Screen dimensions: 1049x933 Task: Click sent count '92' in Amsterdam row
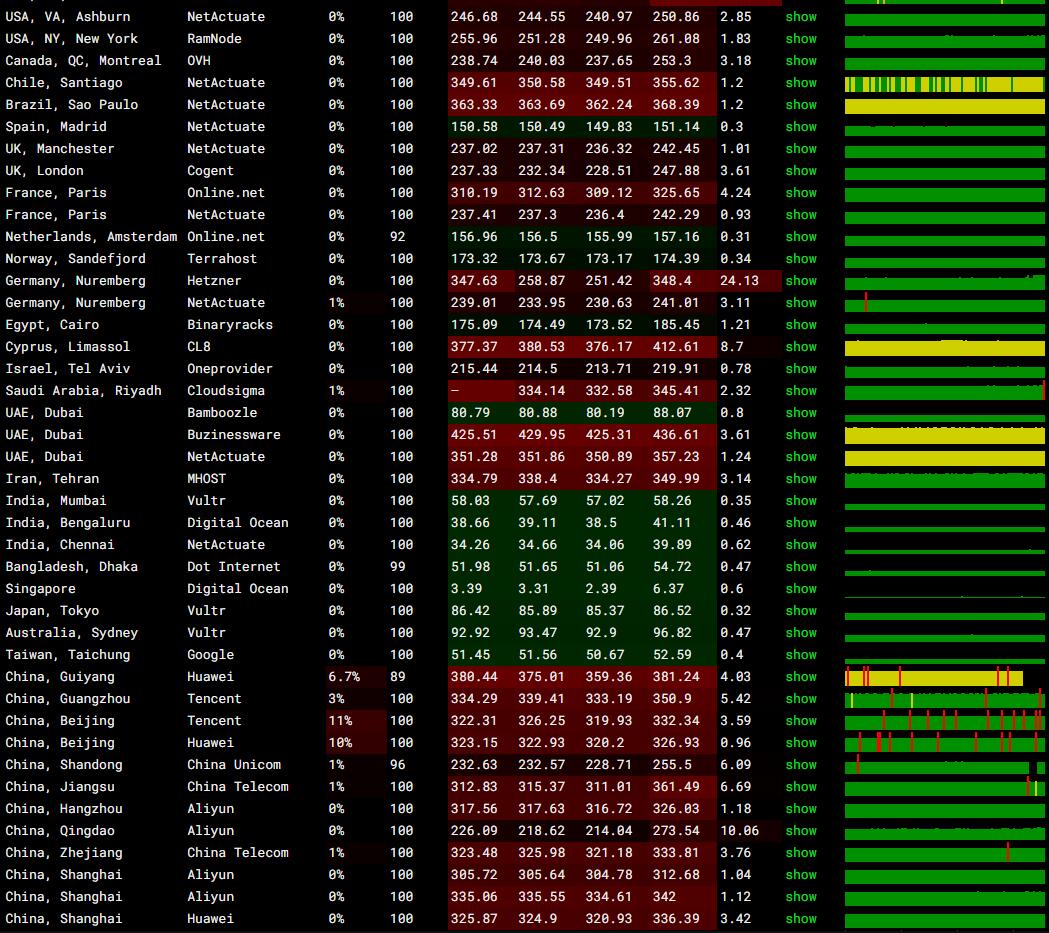397,237
